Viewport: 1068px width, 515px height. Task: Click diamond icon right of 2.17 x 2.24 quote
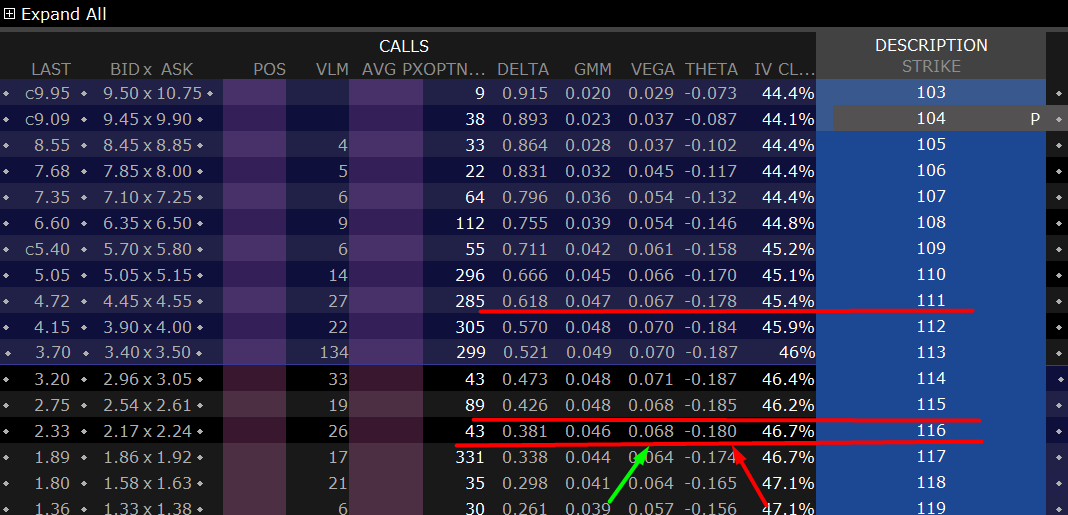(x=200, y=431)
